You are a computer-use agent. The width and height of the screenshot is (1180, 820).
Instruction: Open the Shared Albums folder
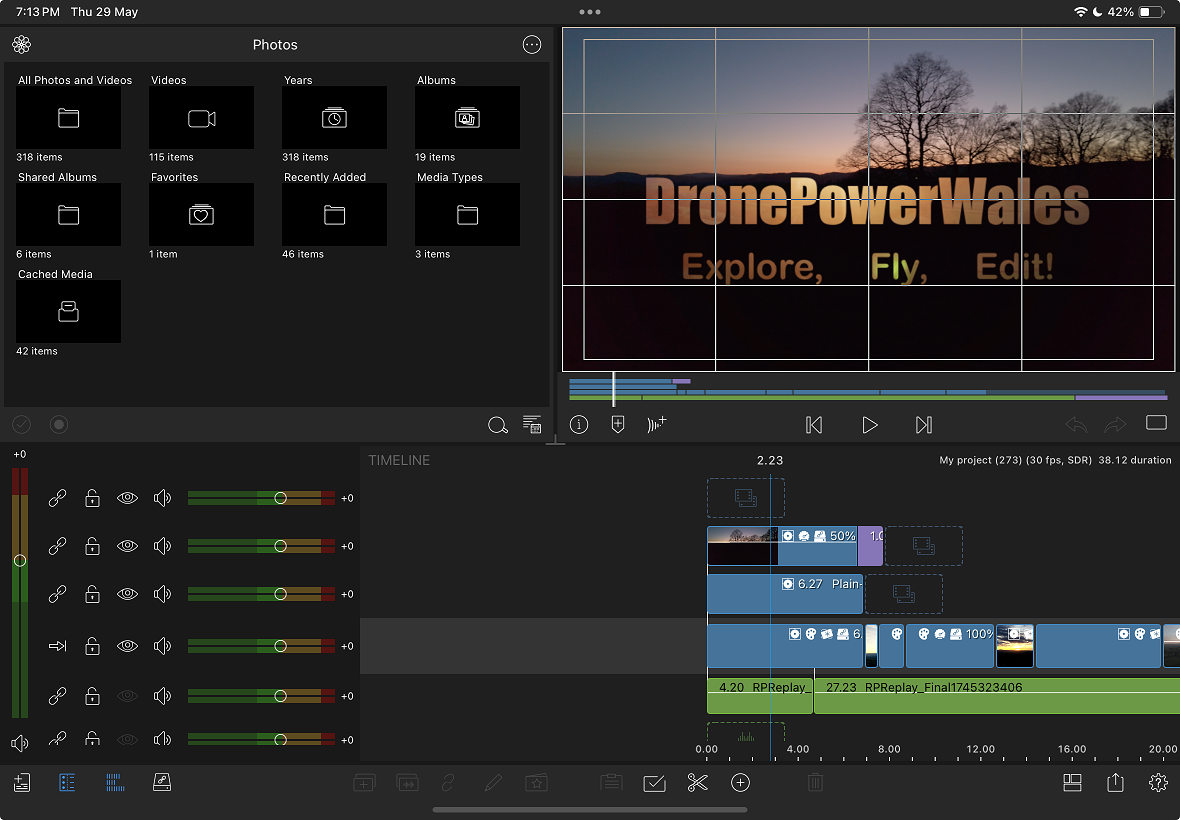[x=68, y=214]
